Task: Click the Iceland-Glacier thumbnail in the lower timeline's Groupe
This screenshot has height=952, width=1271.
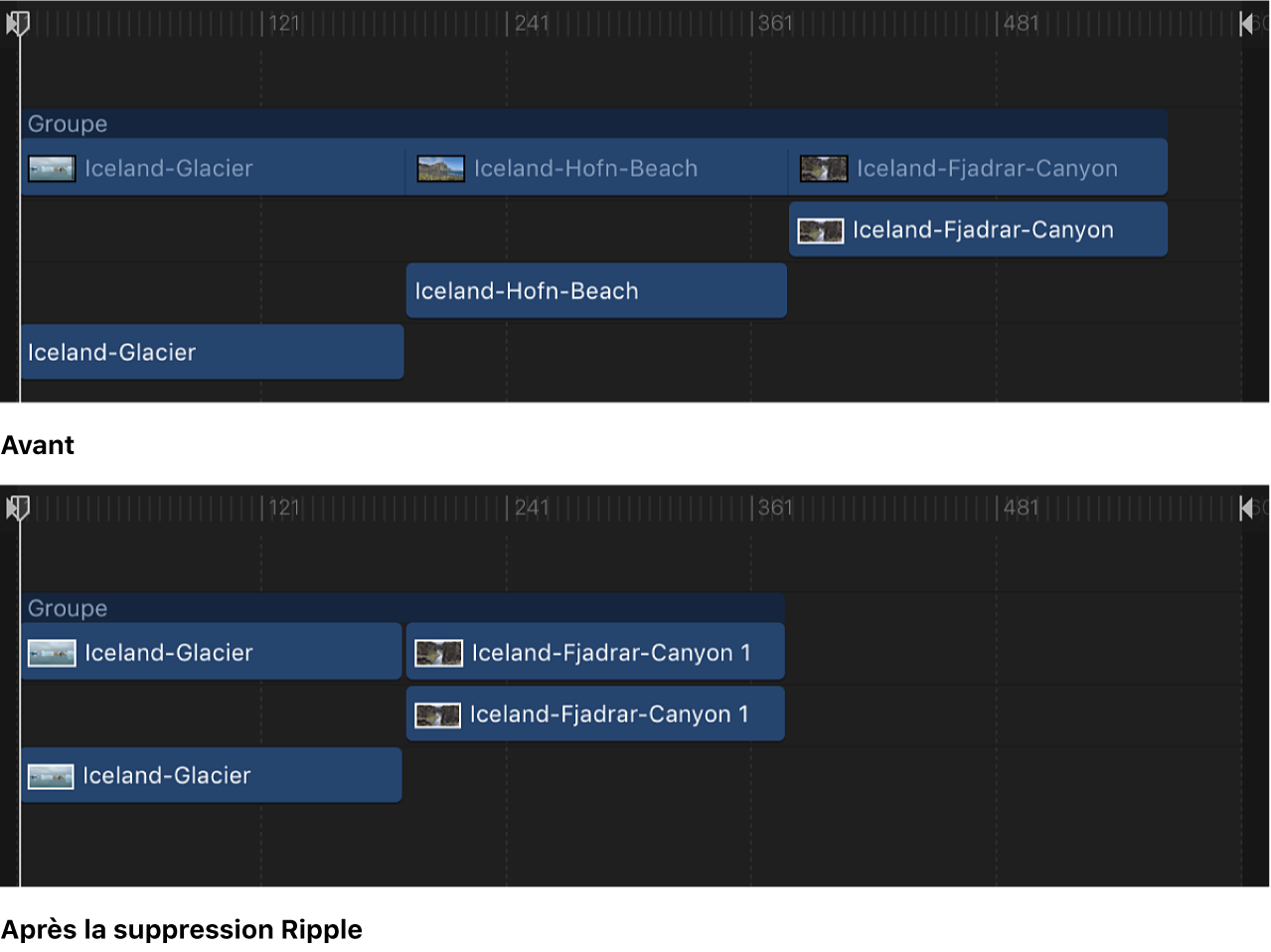Action: pyautogui.click(x=51, y=653)
